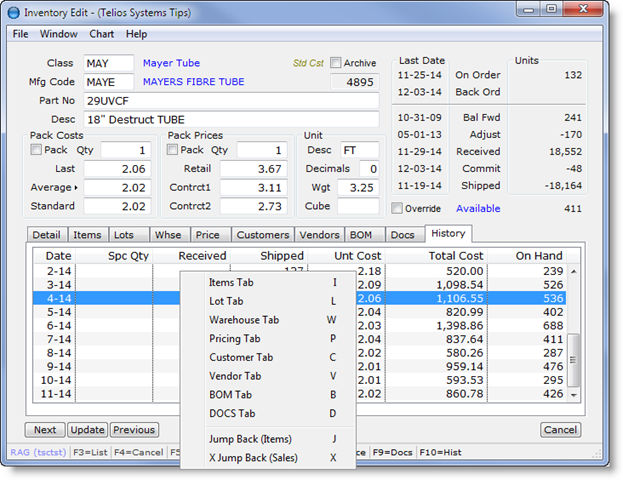This screenshot has height=480, width=623.
Task: Toggle the Override checkbox
Action: (x=398, y=208)
